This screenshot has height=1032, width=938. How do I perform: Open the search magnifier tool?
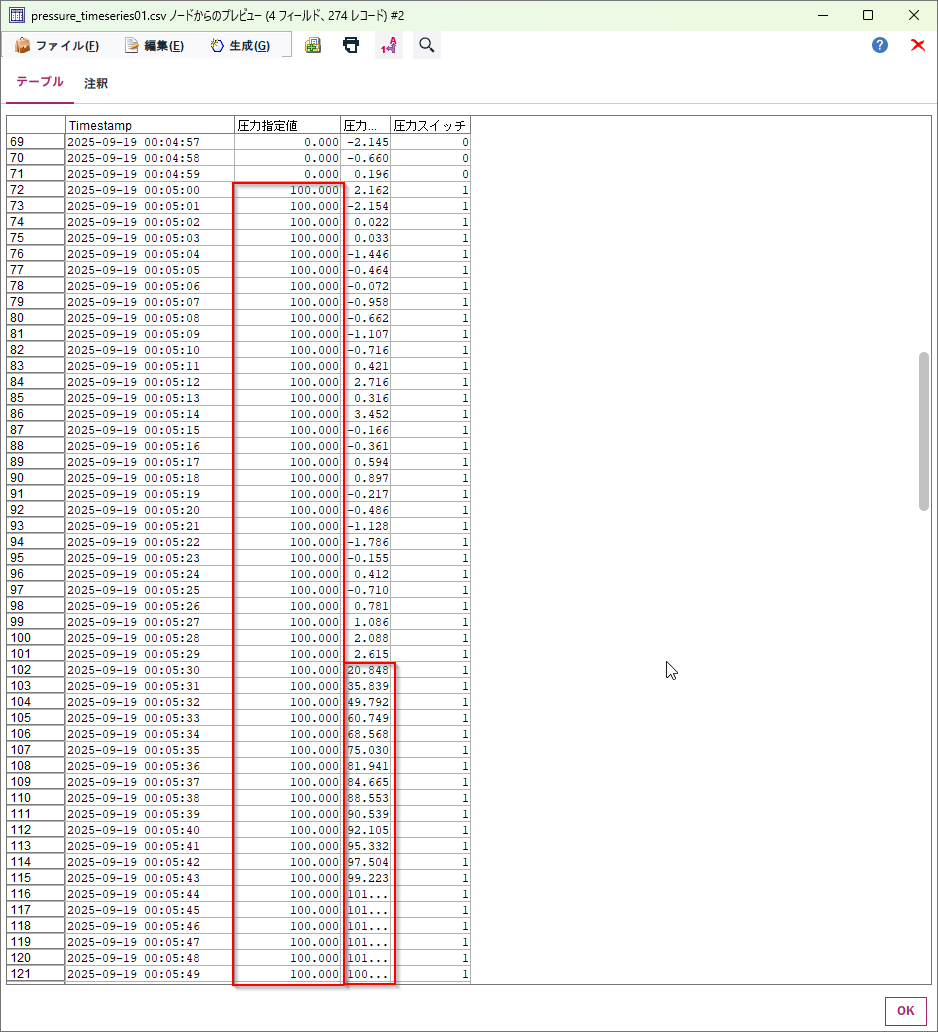[x=427, y=45]
